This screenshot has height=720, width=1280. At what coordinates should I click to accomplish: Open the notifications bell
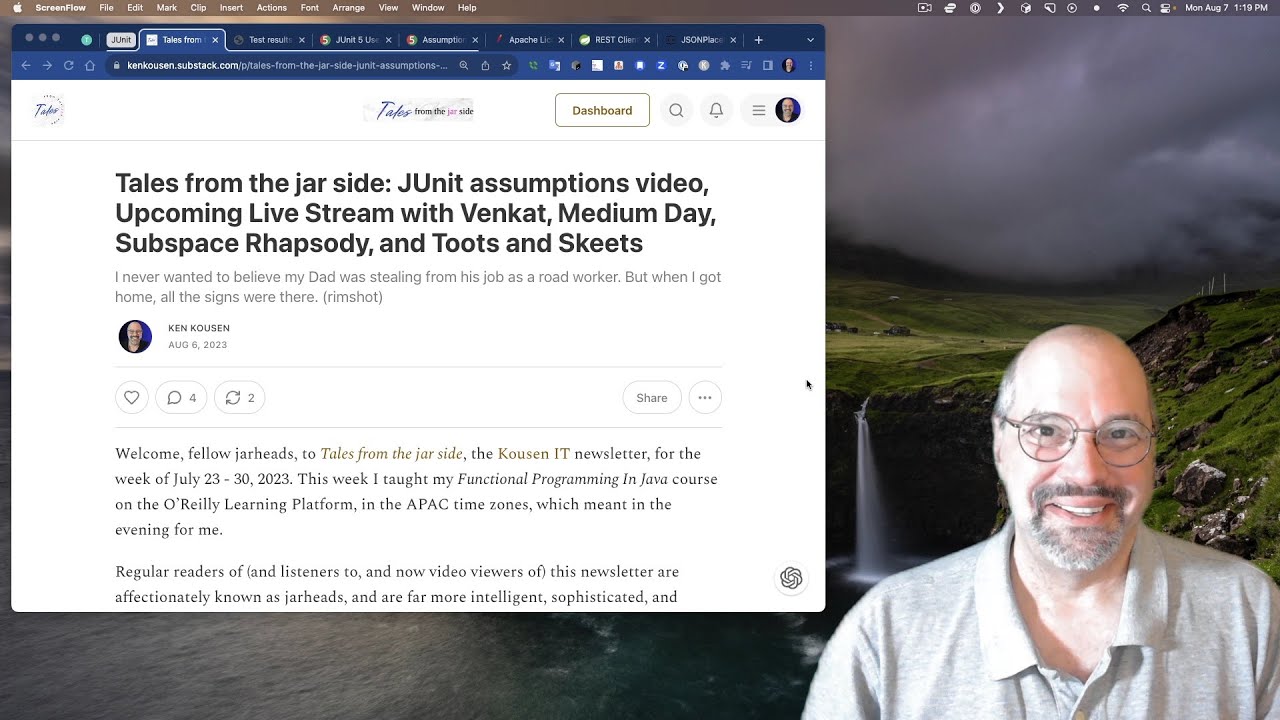[716, 111]
